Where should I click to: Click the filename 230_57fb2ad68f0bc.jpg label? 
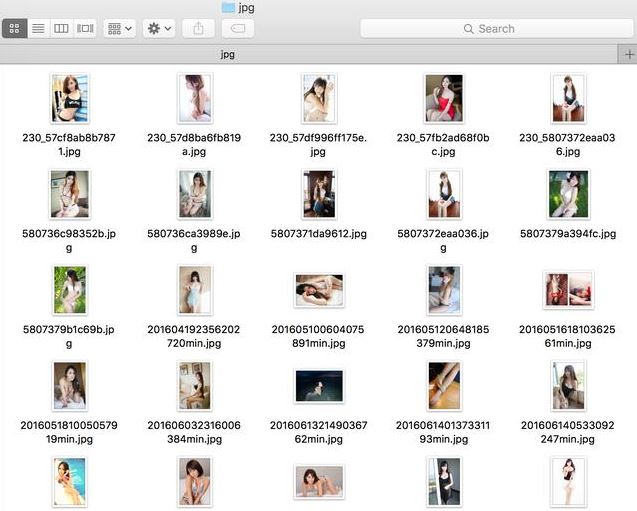tap(443, 145)
